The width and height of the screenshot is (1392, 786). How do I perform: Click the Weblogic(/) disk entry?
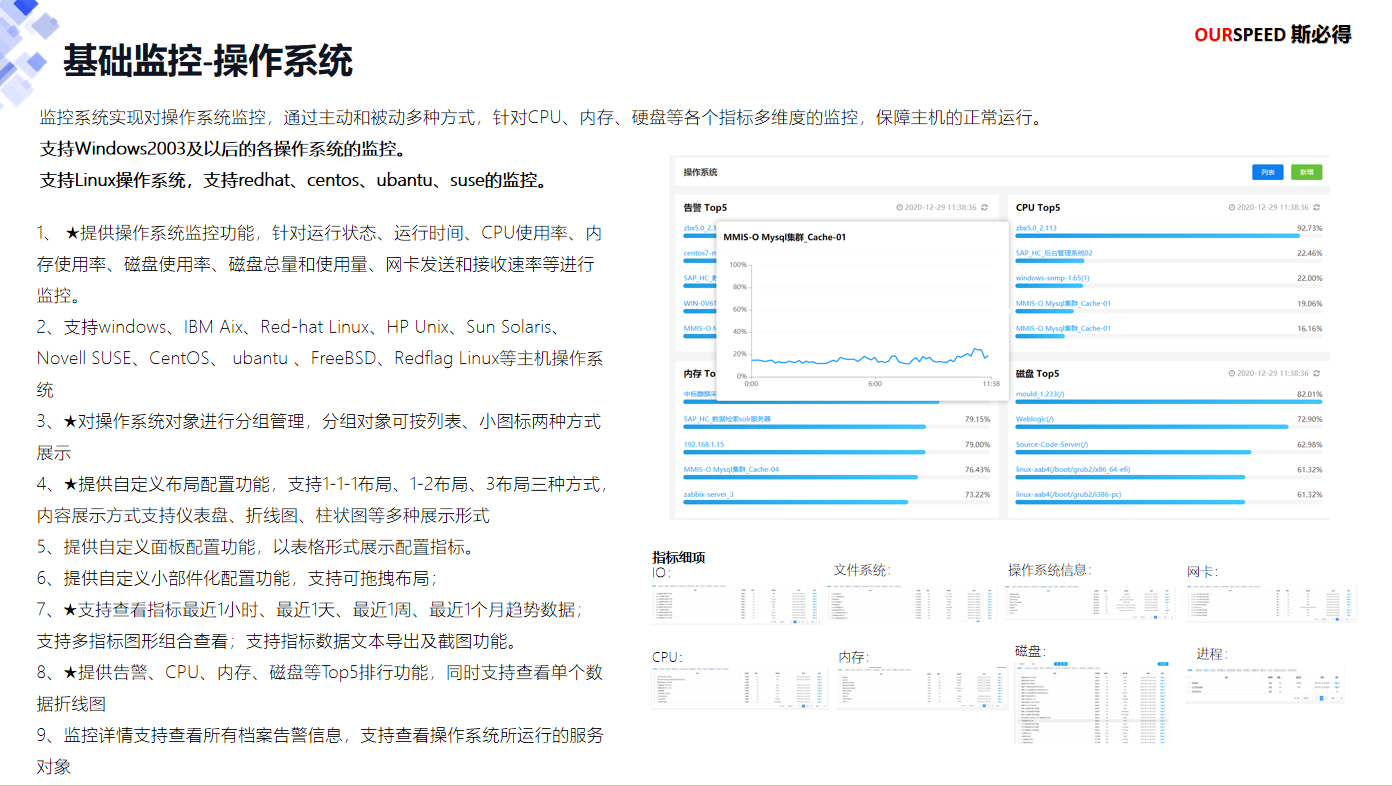coord(1034,419)
